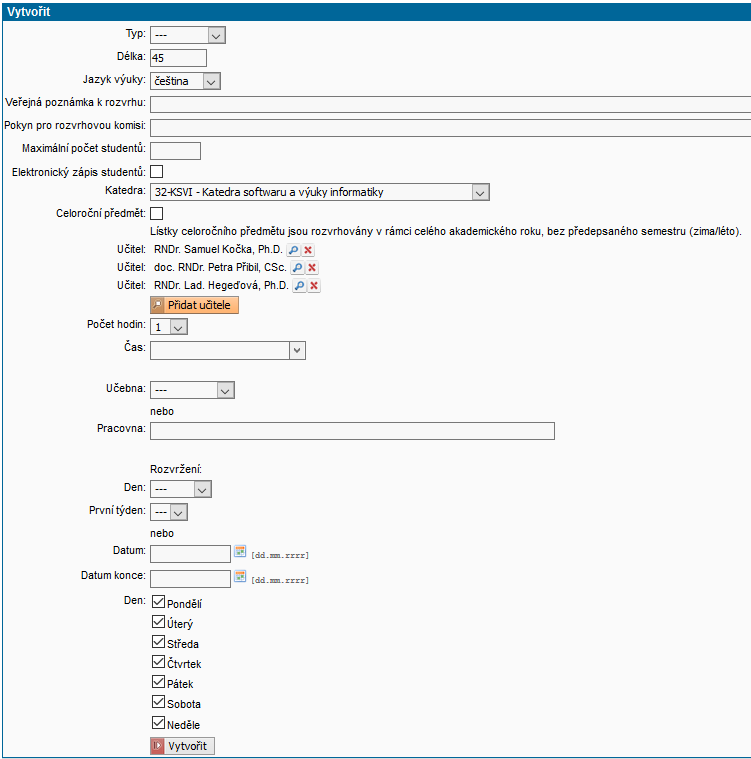Open calendar picker for Datum konce
This screenshot has width=751, height=759.
(240, 576)
